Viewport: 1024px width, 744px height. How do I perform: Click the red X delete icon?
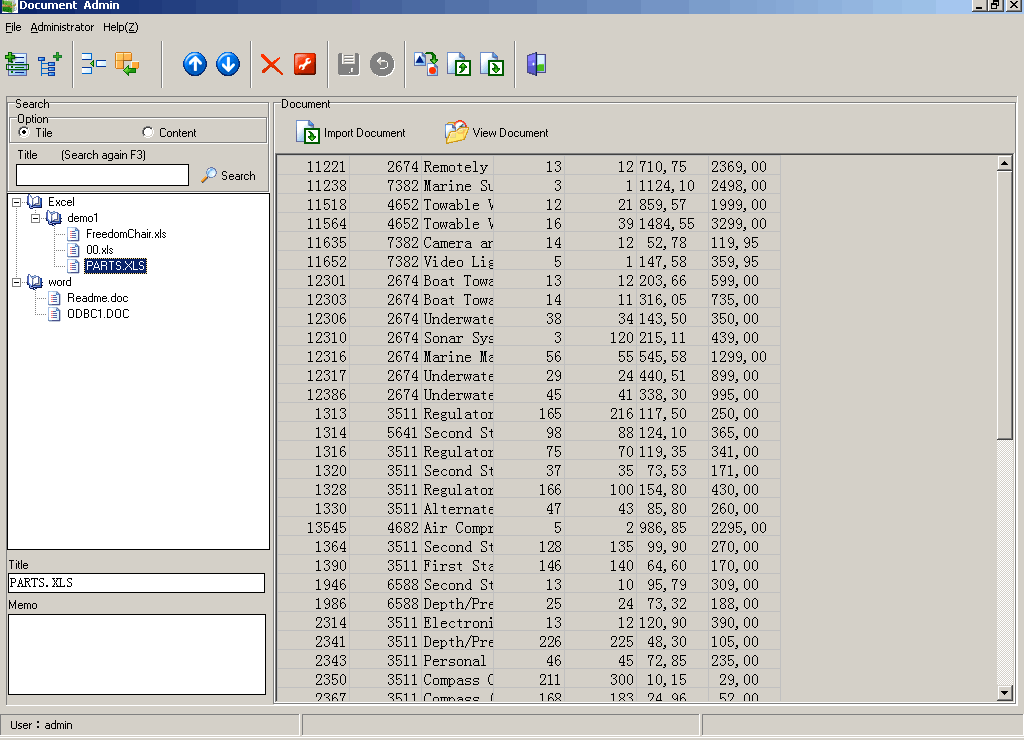pos(271,65)
